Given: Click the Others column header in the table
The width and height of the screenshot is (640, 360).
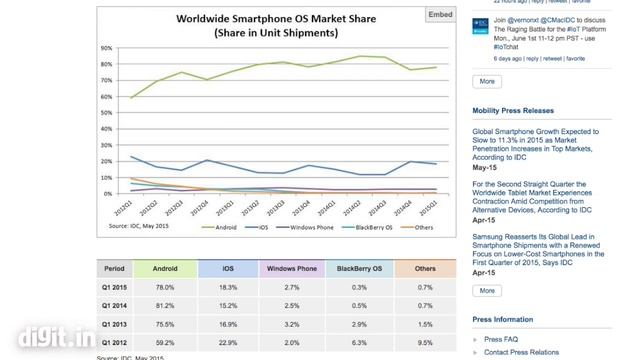Looking at the screenshot, I should [425, 269].
